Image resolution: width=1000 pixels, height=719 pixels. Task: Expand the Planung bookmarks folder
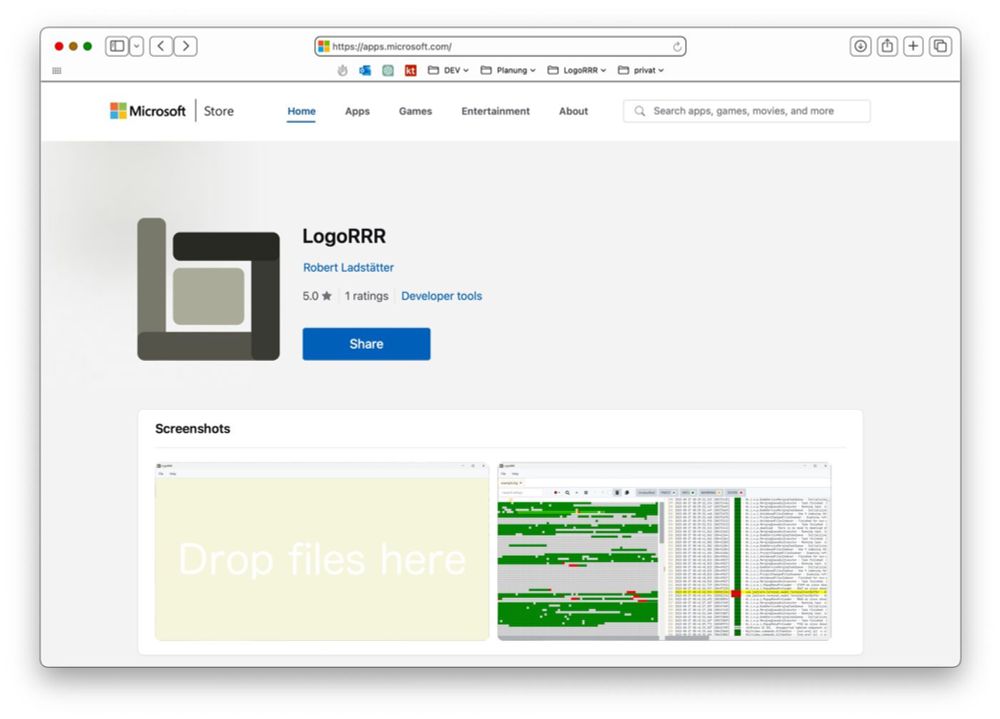508,70
